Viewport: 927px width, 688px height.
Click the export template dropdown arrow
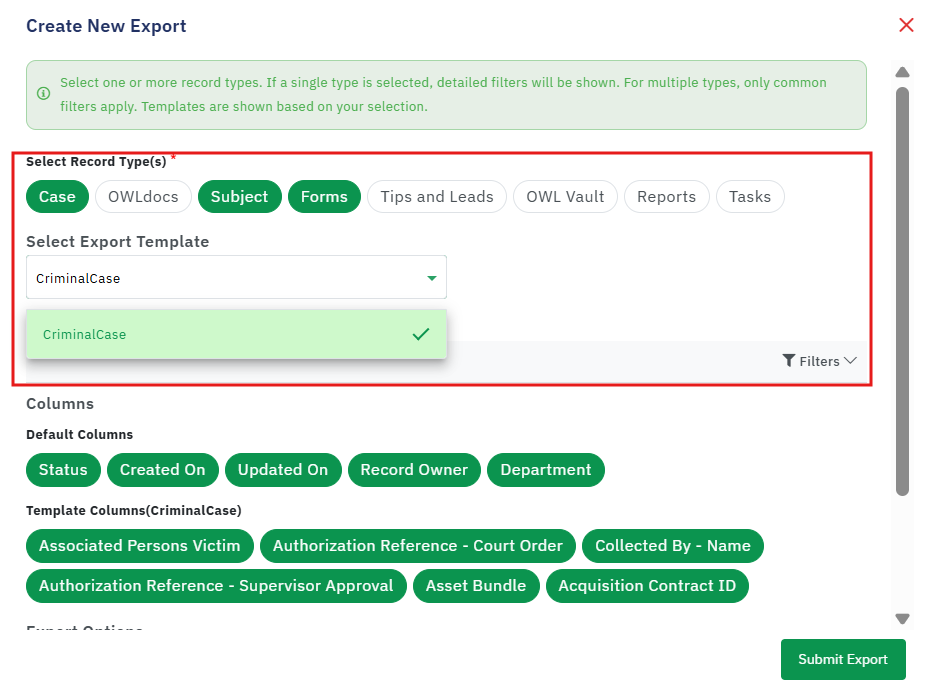coord(432,278)
